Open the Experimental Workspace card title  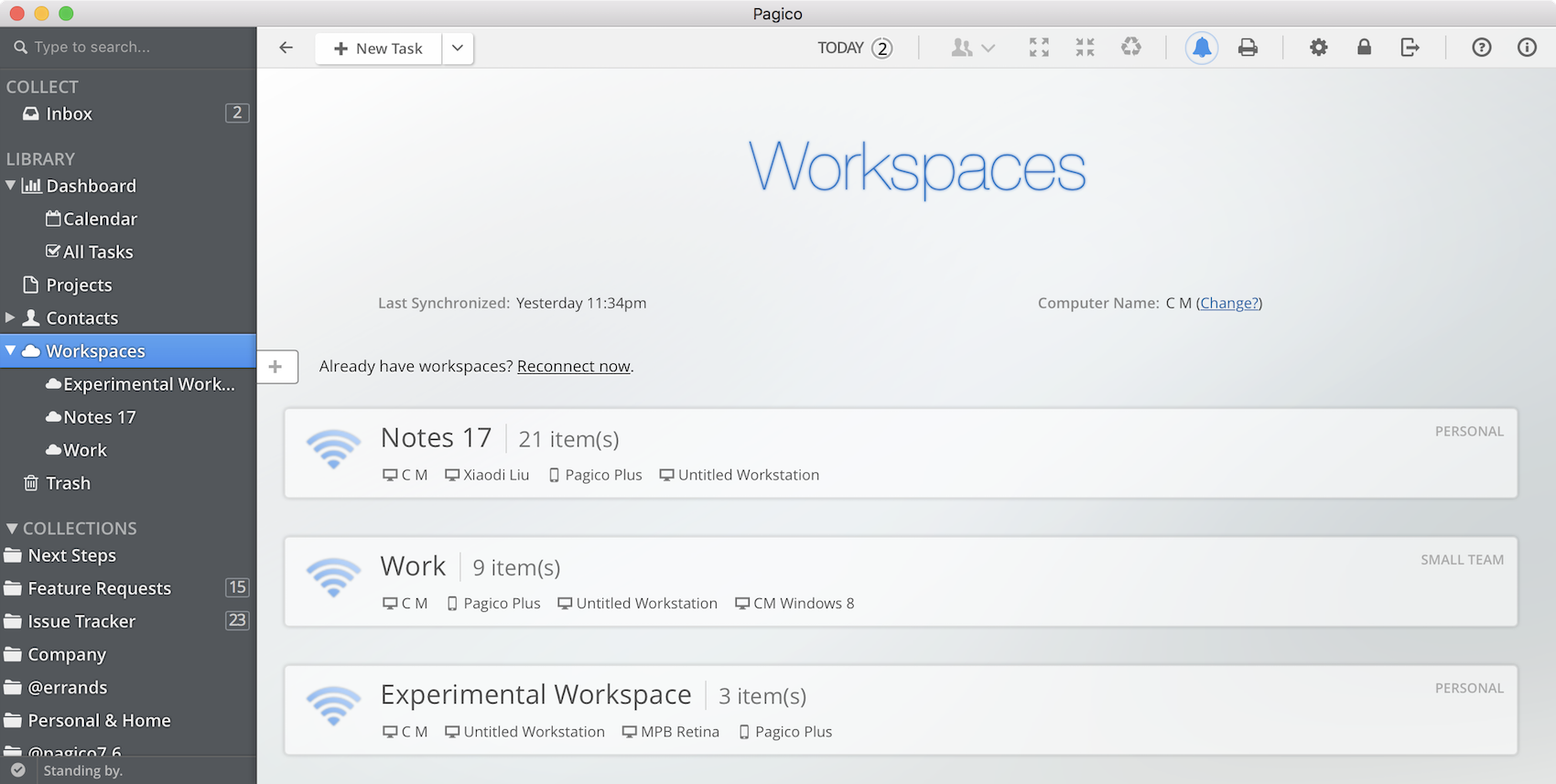coord(535,694)
